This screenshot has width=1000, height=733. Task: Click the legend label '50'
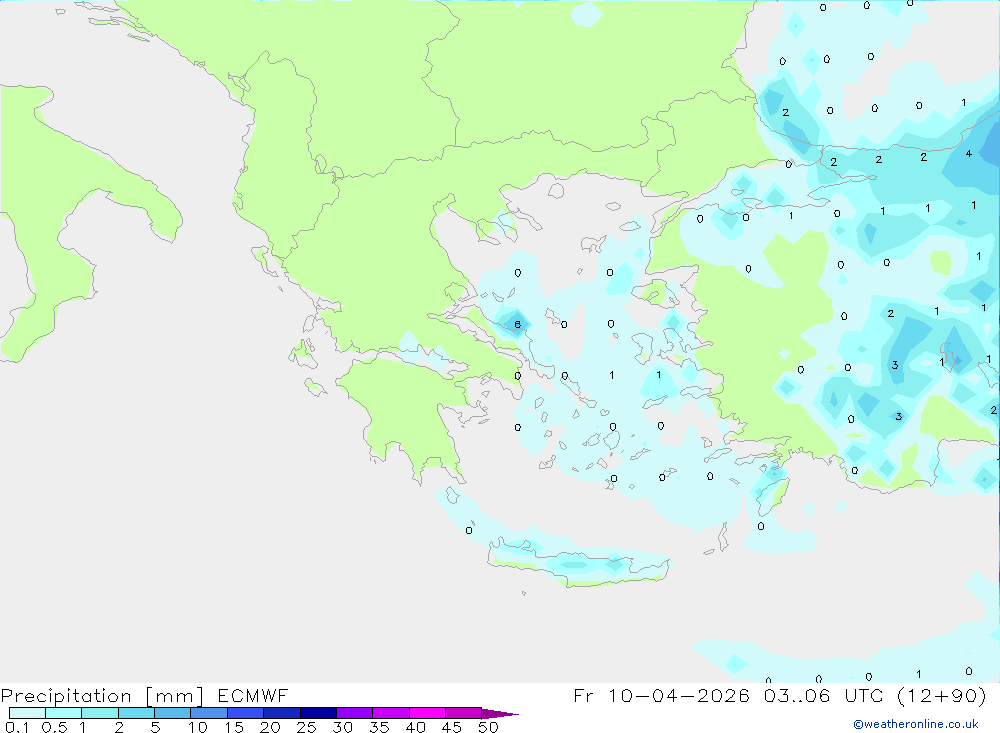coord(488,727)
